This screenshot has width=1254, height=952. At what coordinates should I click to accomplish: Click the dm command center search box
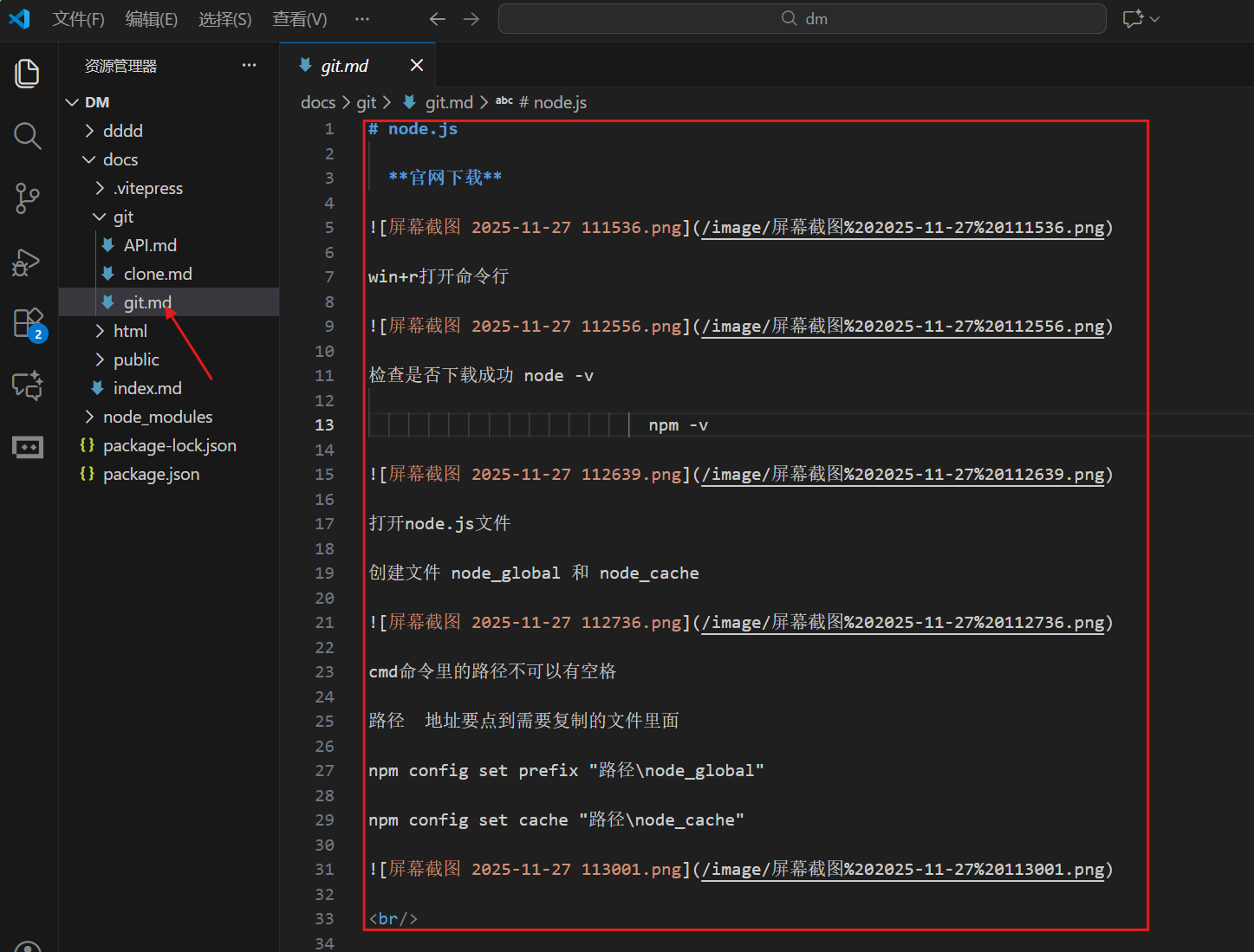pos(802,19)
